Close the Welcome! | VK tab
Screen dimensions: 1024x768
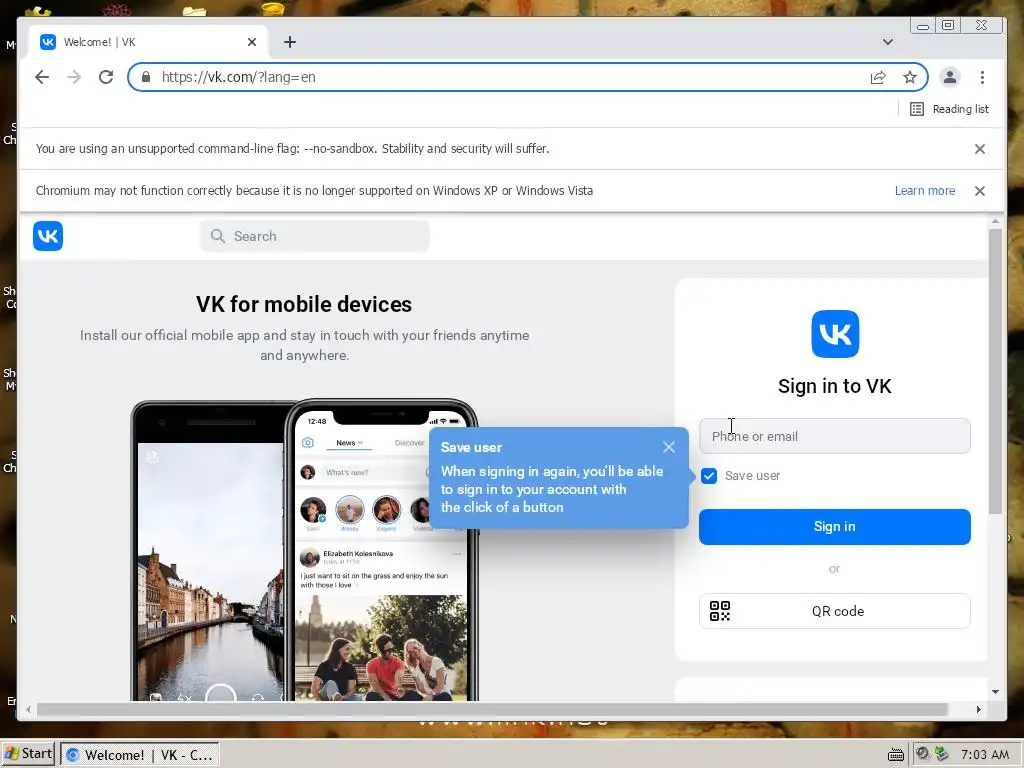(x=252, y=42)
